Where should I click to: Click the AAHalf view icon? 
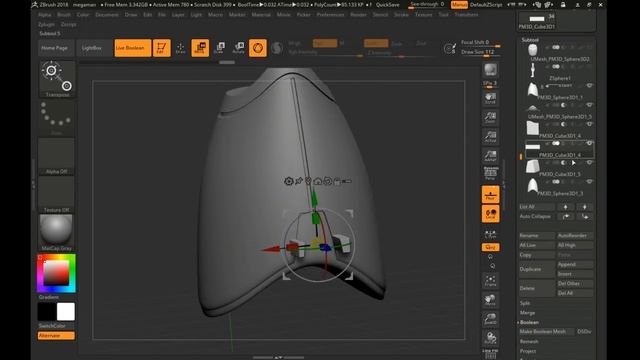[x=490, y=156]
